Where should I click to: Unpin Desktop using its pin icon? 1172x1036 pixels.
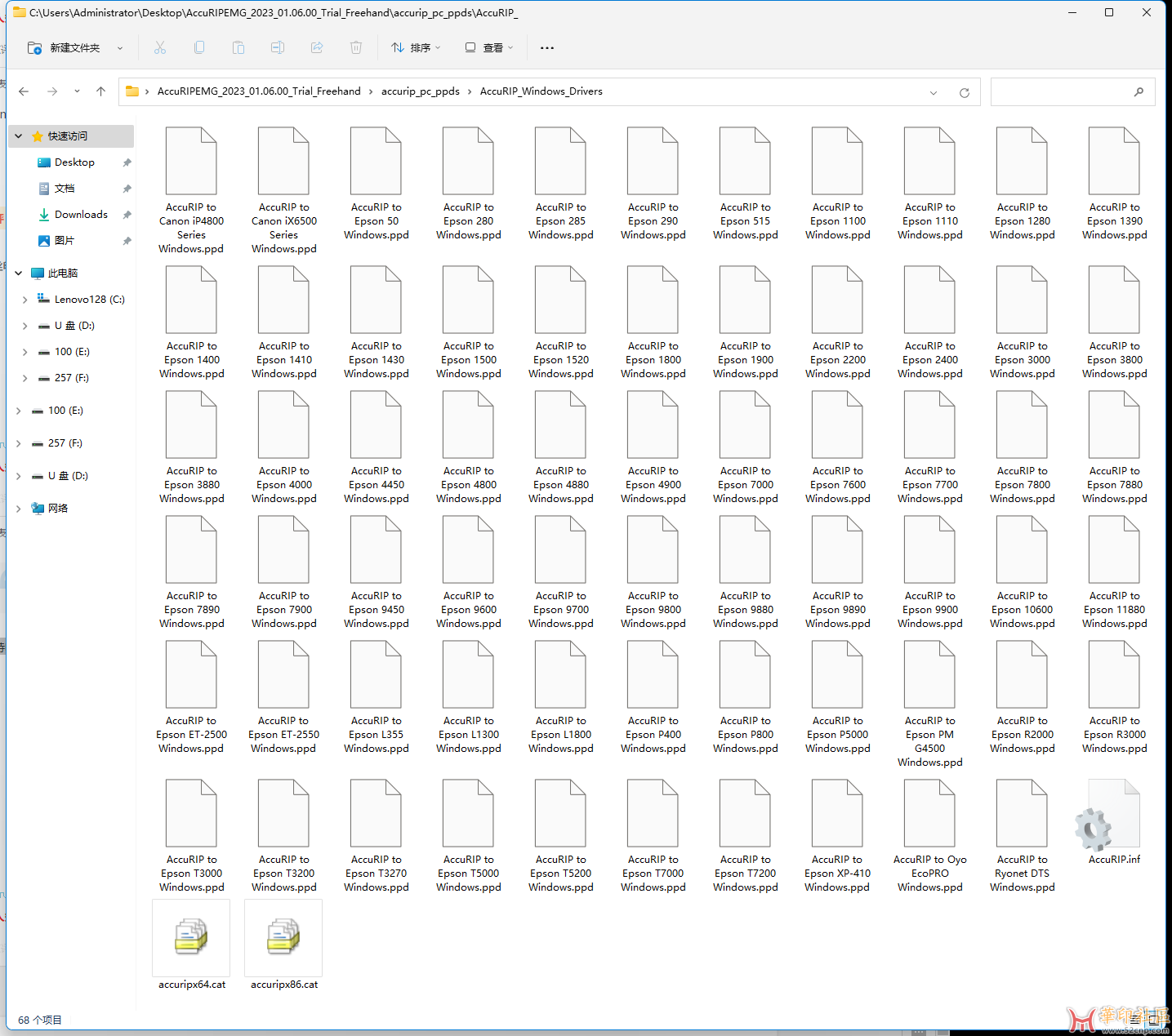click(x=127, y=162)
